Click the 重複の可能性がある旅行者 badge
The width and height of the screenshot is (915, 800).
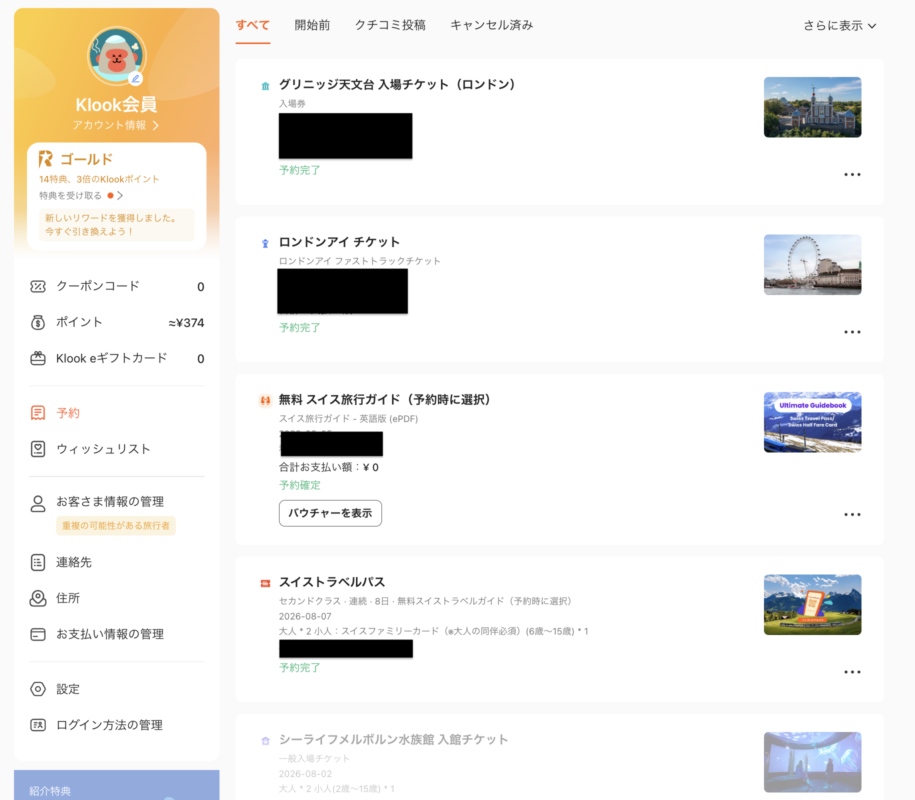pyautogui.click(x=116, y=526)
